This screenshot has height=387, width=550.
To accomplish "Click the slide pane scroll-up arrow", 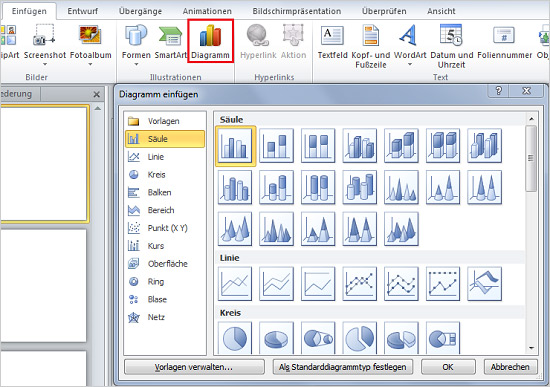I will pos(98,109).
